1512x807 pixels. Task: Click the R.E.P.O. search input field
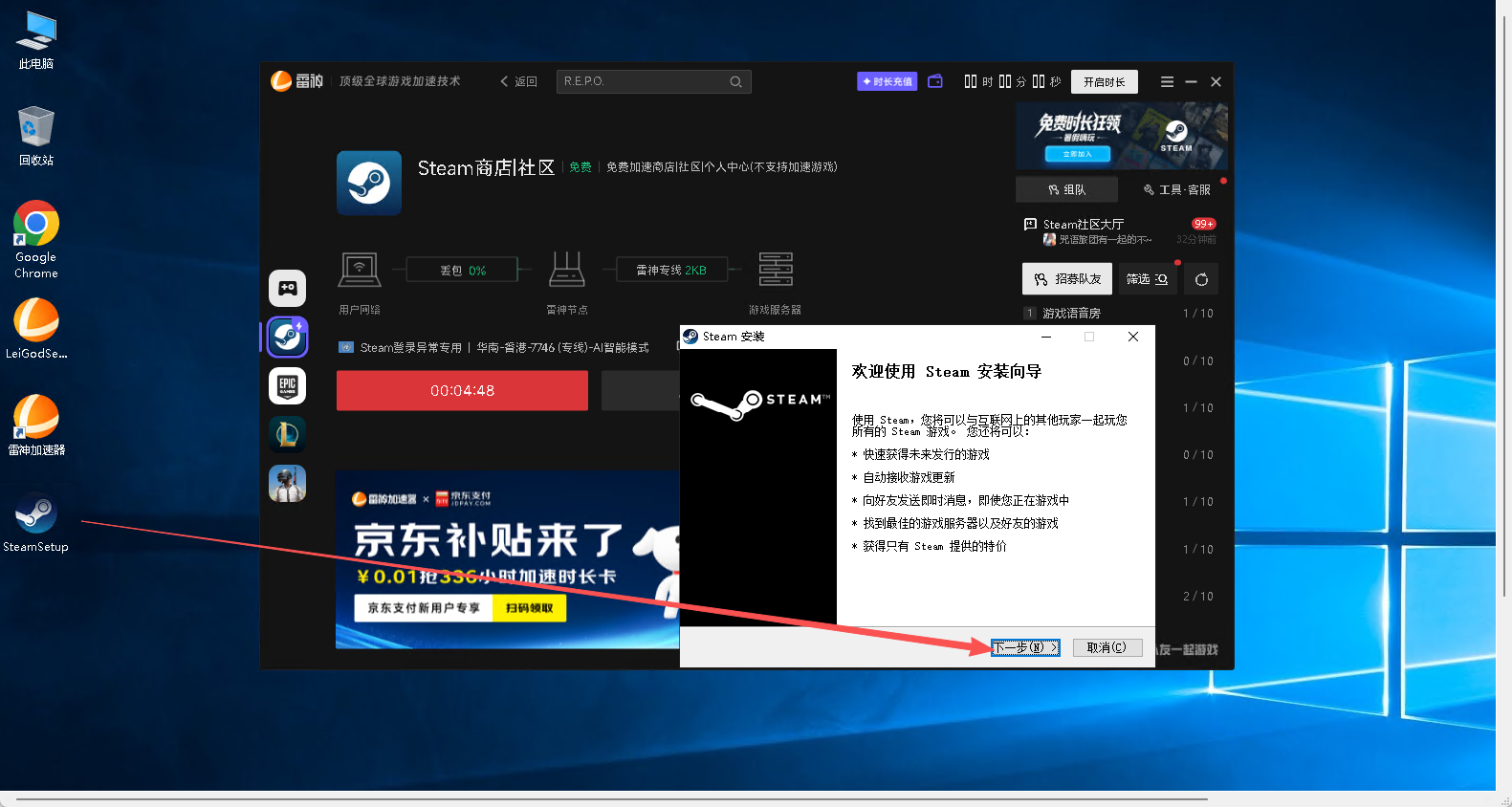pos(641,82)
